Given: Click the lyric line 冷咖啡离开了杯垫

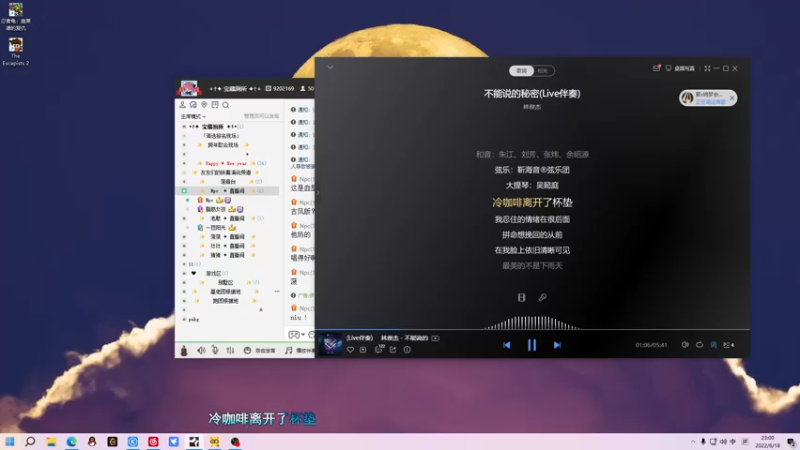Looking at the screenshot, I should click(x=532, y=203).
